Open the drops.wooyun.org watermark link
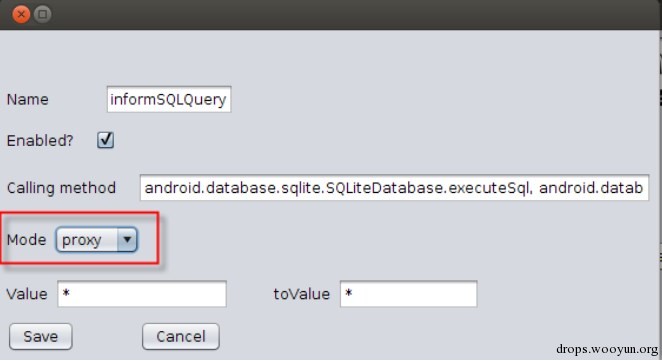662x361 pixels. point(607,349)
